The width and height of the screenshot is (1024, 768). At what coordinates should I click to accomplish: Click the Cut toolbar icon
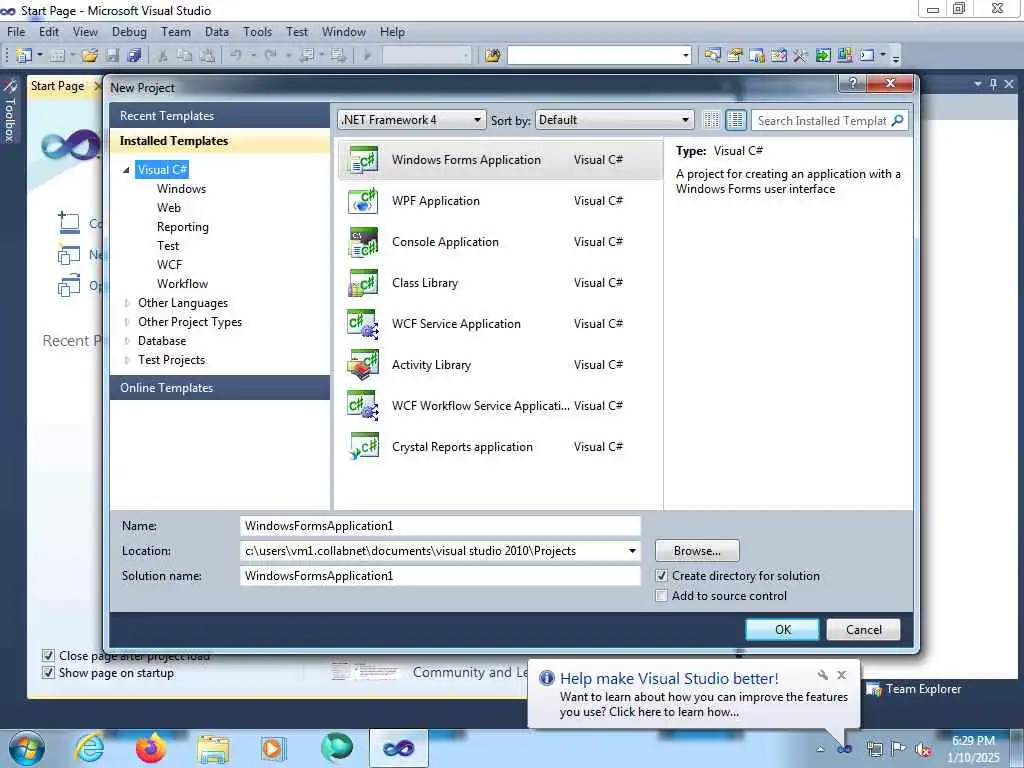click(163, 56)
